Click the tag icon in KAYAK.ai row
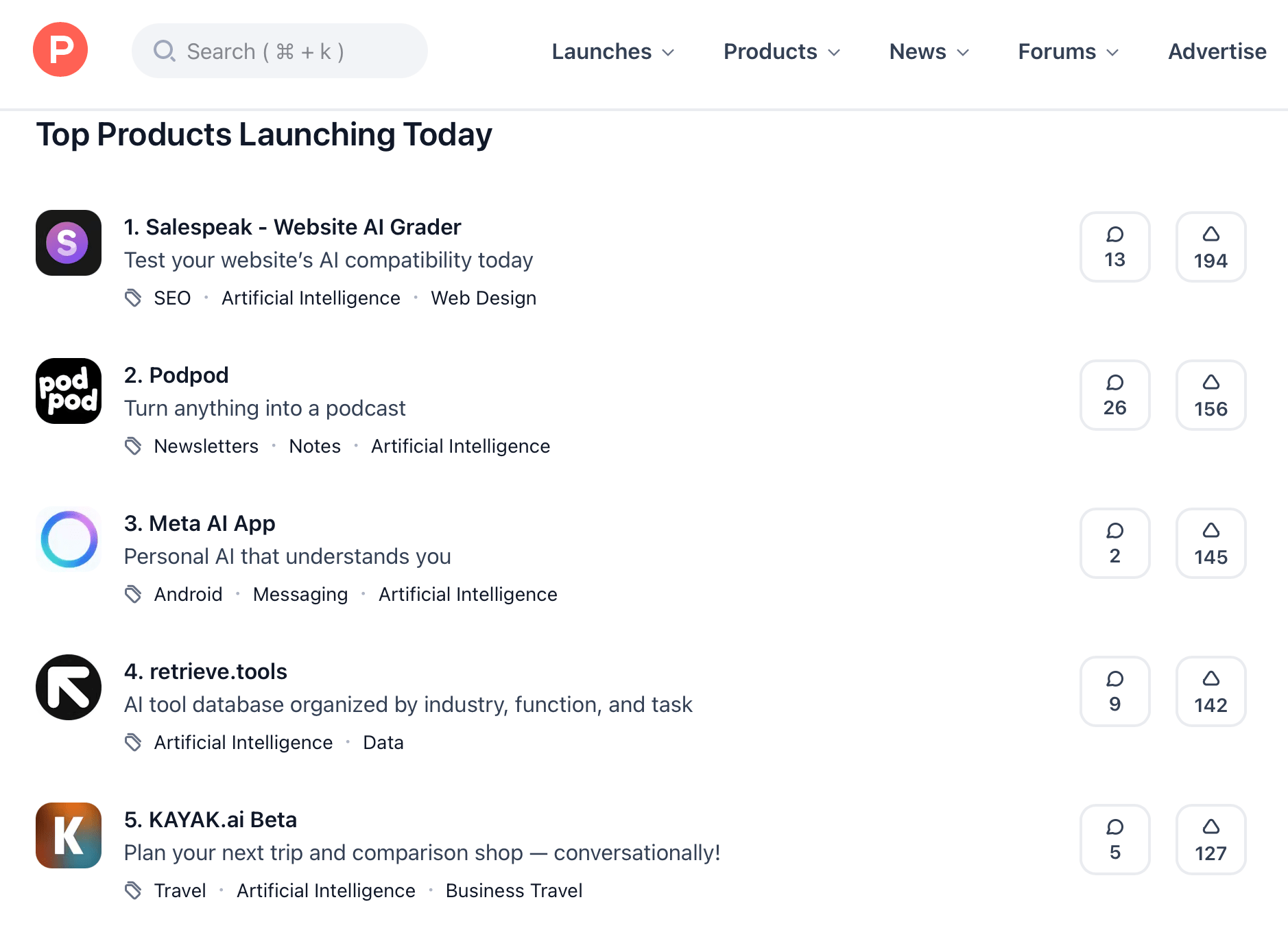Screen dimensions: 1288x926 click(x=133, y=890)
